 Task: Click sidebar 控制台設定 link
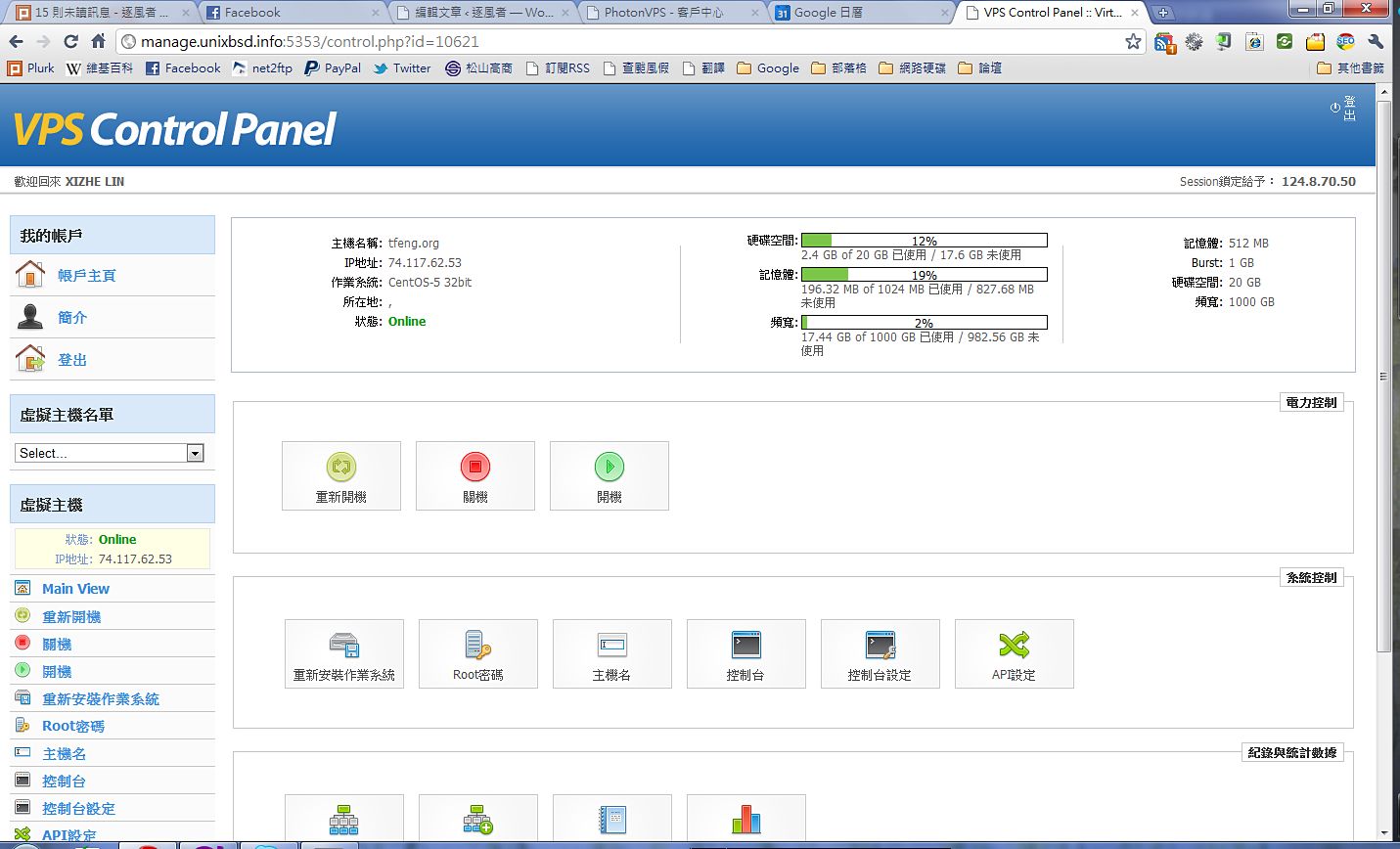(79, 809)
